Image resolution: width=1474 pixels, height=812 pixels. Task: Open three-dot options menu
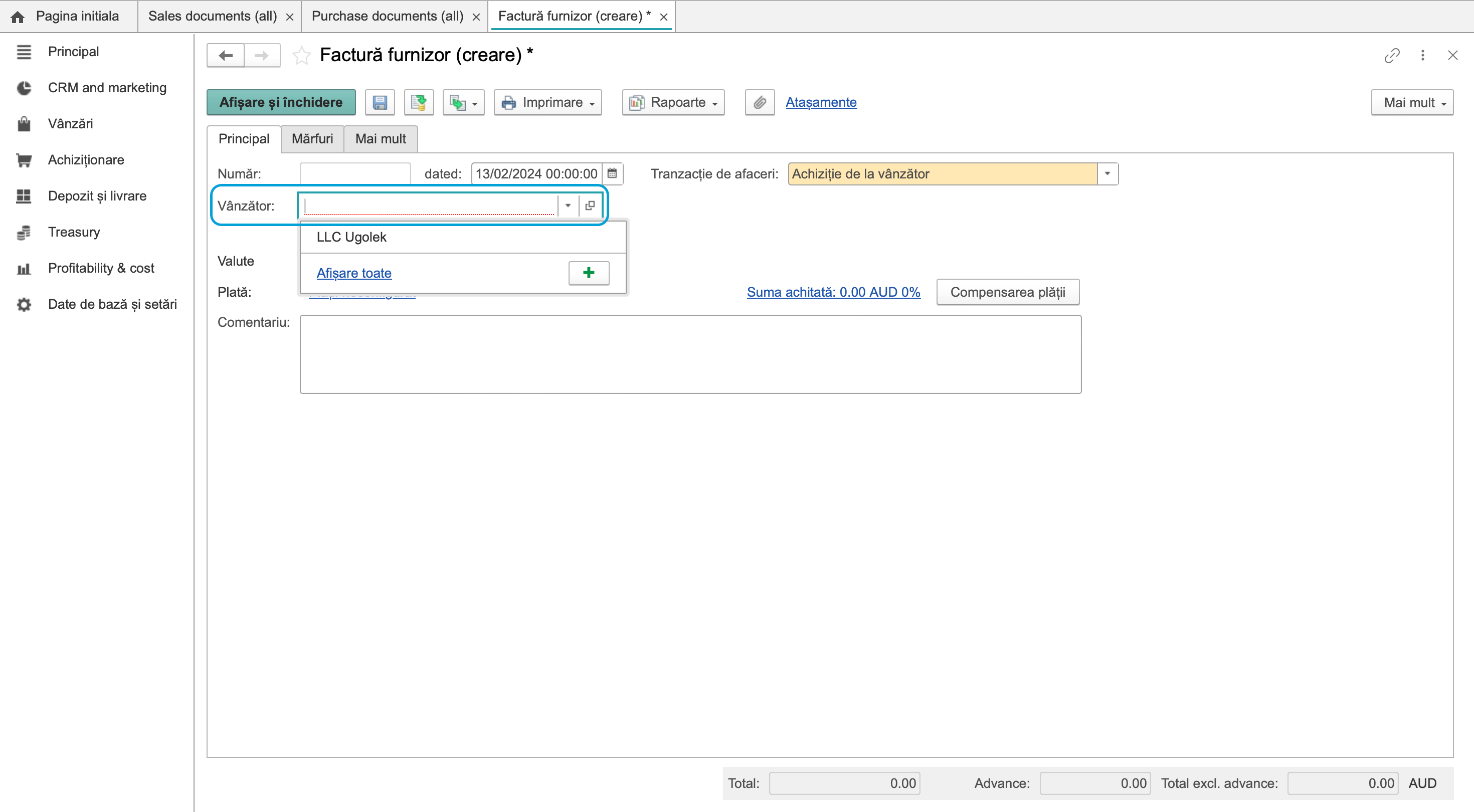(x=1422, y=56)
